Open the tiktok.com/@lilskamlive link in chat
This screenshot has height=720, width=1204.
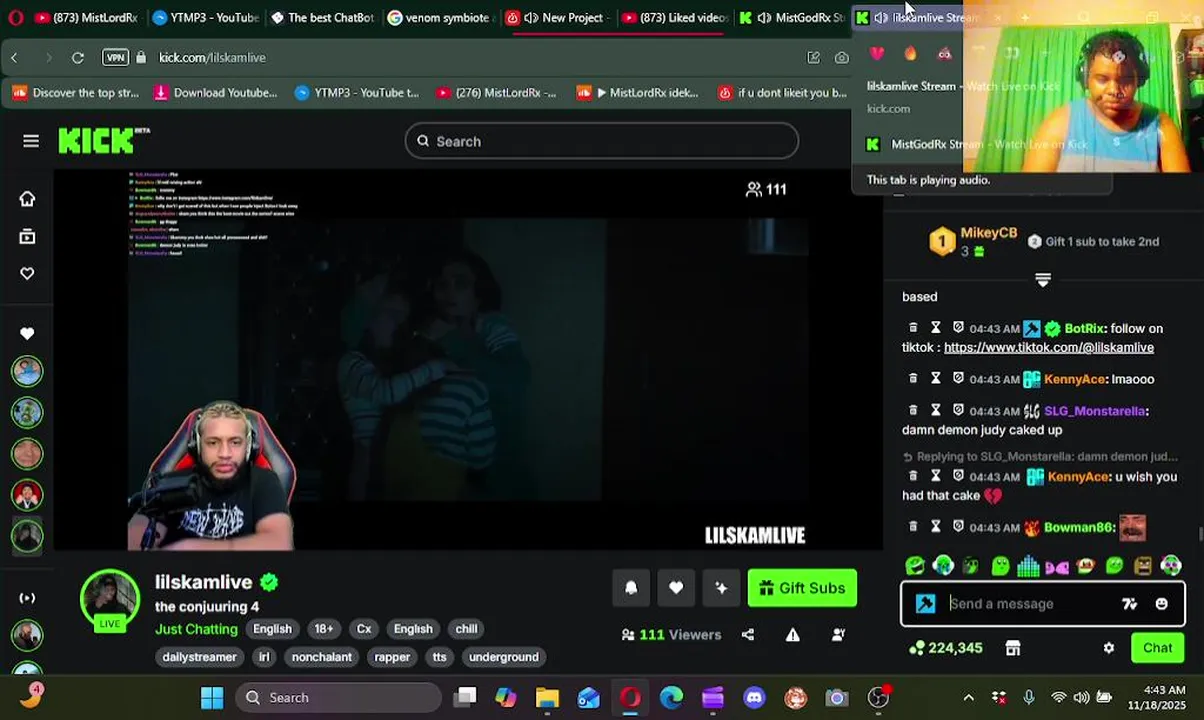[1049, 347]
